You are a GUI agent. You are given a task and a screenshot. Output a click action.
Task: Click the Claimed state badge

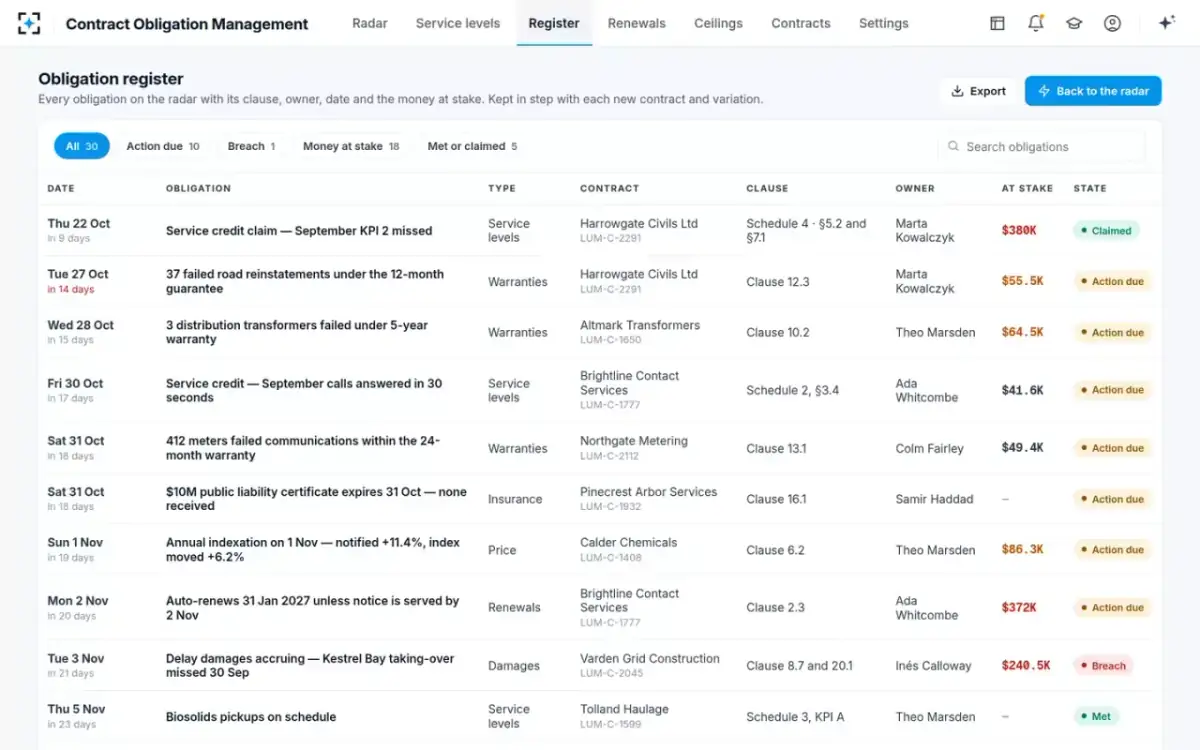point(1105,230)
